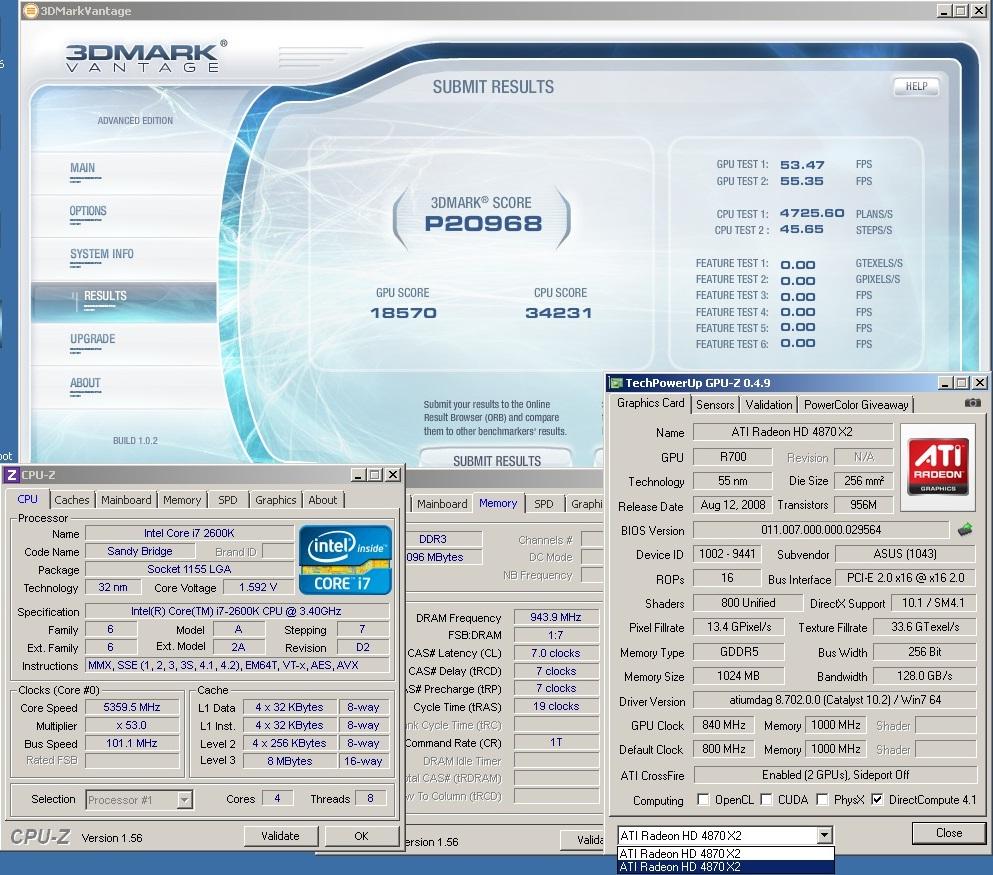993x875 pixels.
Task: Toggle the DirectCompute 4.1 checkbox
Action: click(x=877, y=800)
